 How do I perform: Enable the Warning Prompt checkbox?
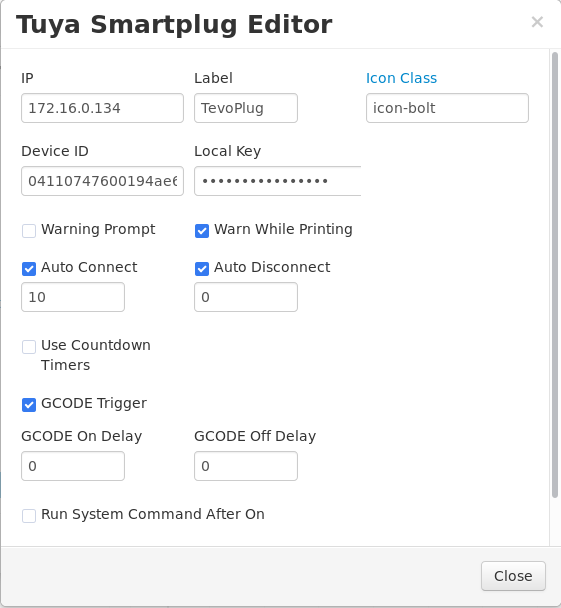(29, 231)
